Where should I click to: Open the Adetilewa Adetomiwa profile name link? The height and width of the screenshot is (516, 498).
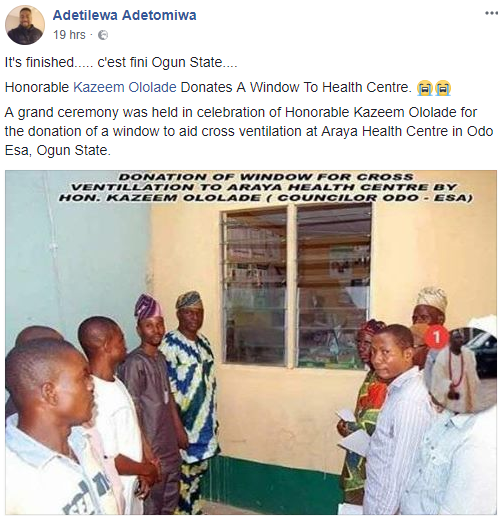click(x=124, y=15)
